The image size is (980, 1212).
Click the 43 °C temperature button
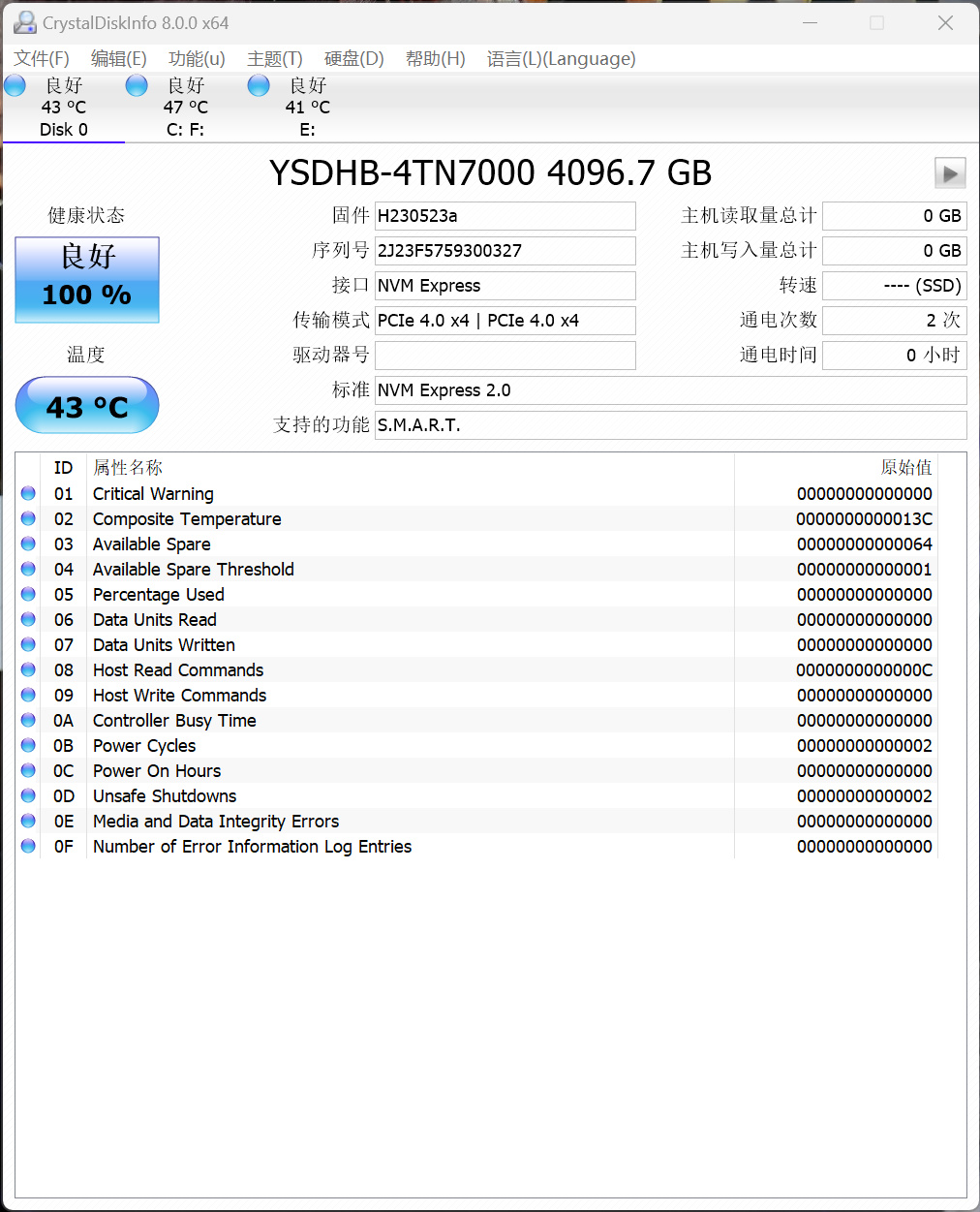click(x=87, y=405)
